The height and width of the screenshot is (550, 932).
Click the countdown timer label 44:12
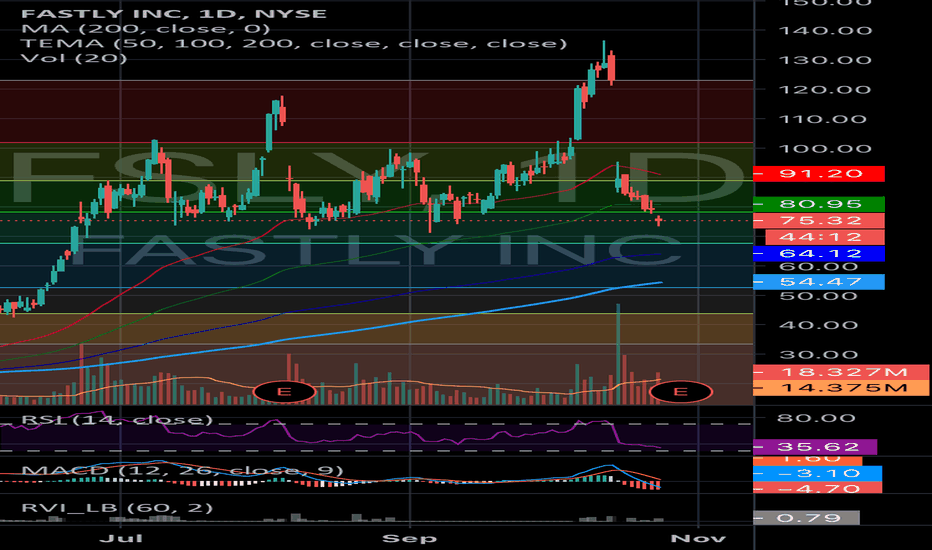pos(825,237)
